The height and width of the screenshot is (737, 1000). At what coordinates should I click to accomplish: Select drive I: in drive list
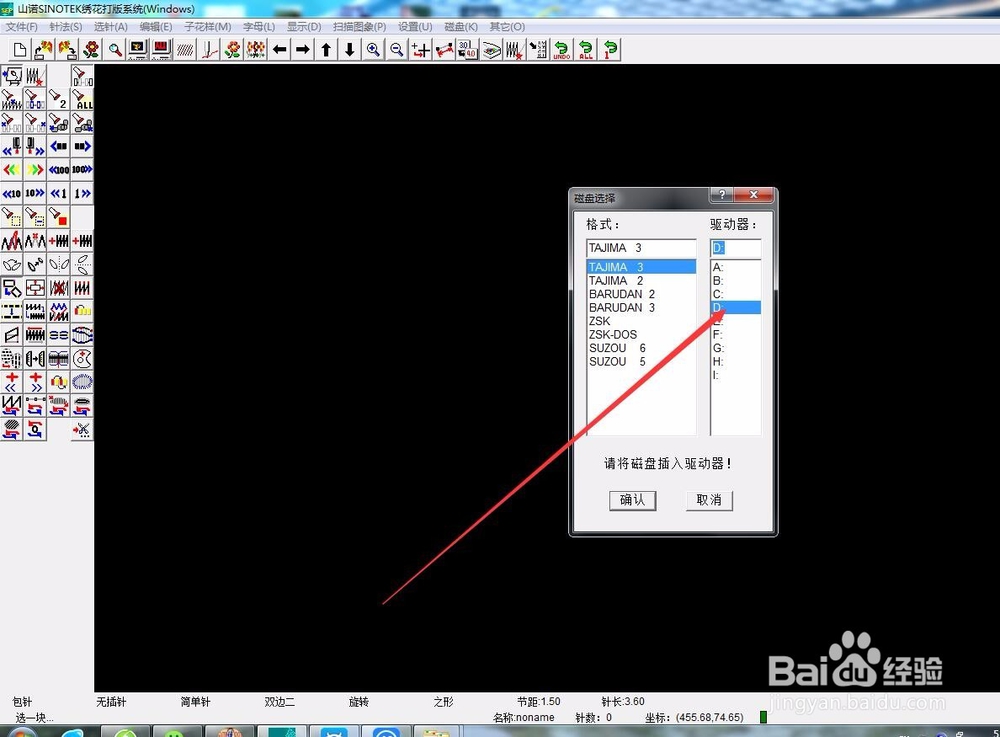(x=735, y=375)
